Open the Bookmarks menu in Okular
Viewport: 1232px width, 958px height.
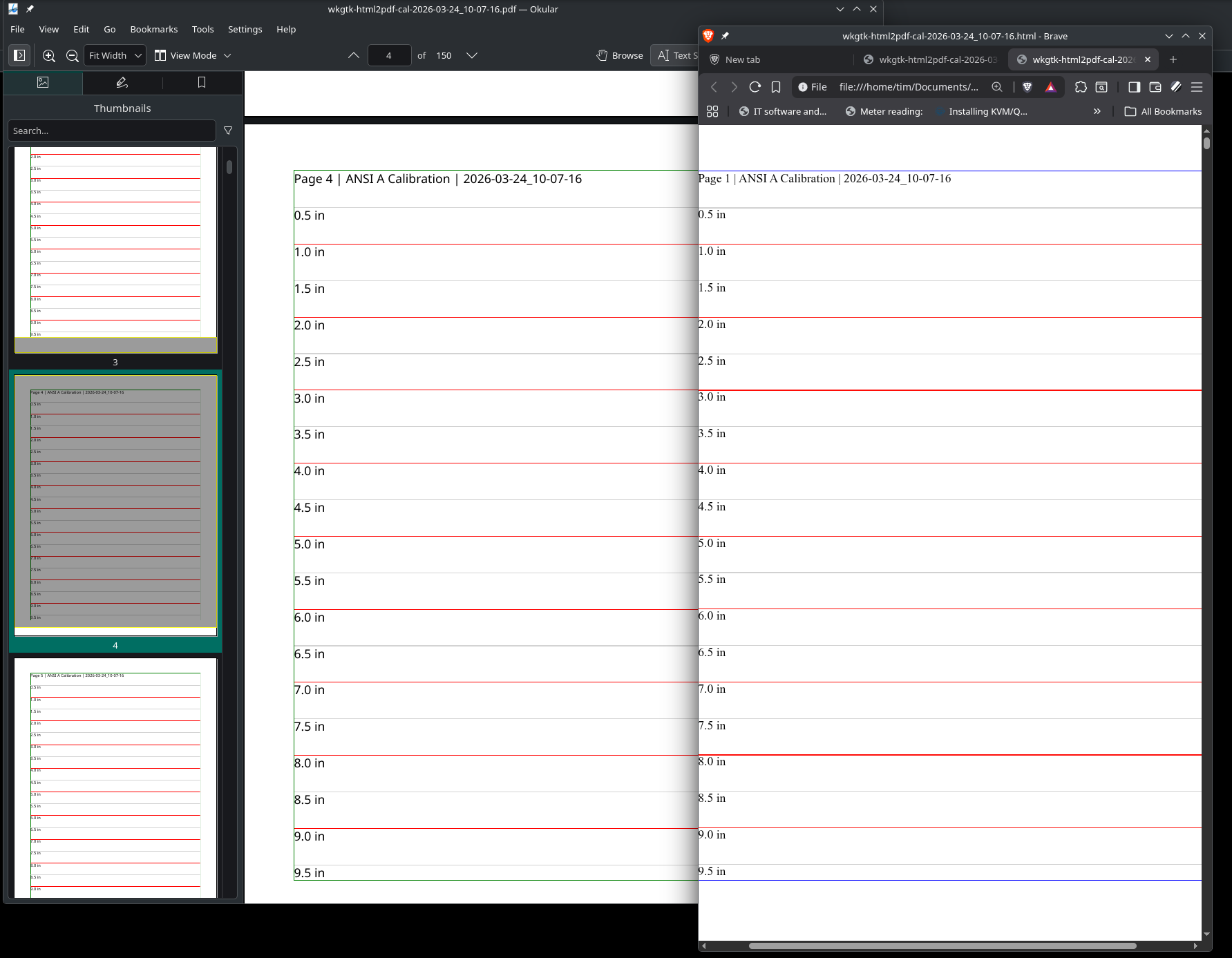pos(153,29)
